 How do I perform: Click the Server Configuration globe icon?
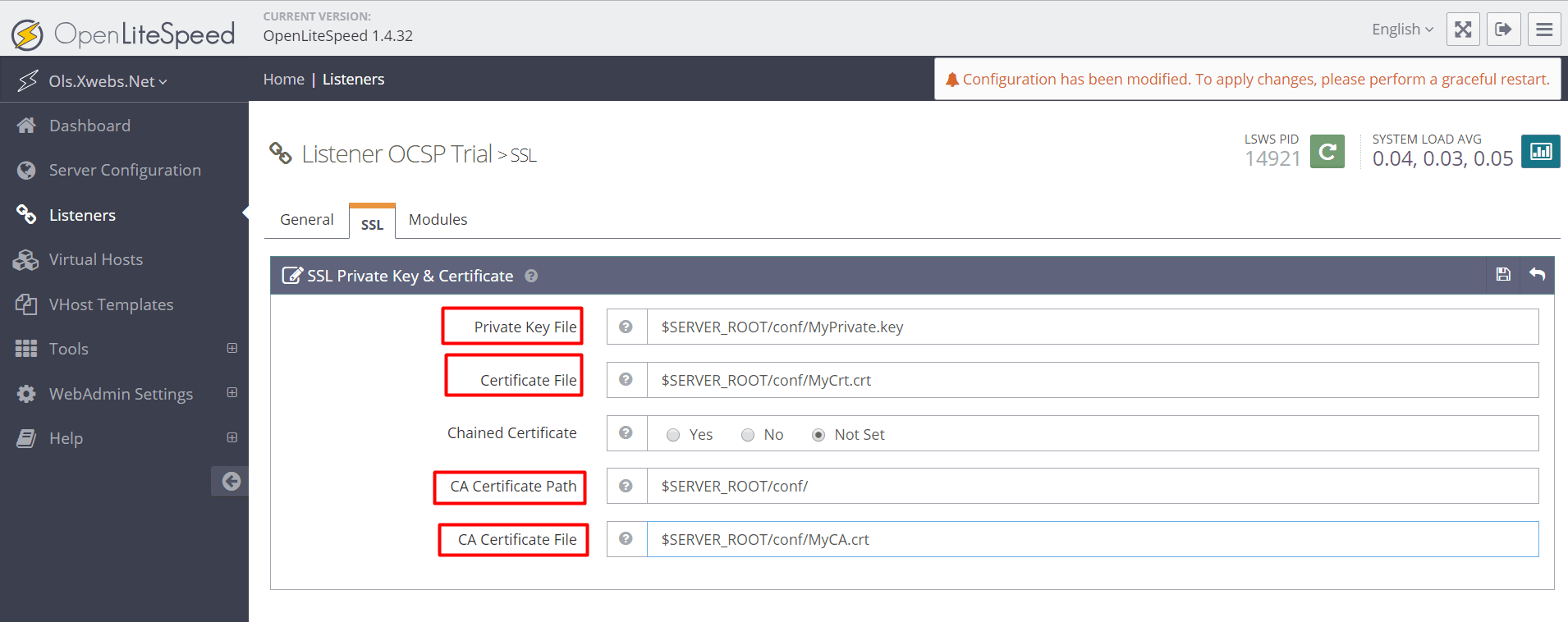click(26, 170)
